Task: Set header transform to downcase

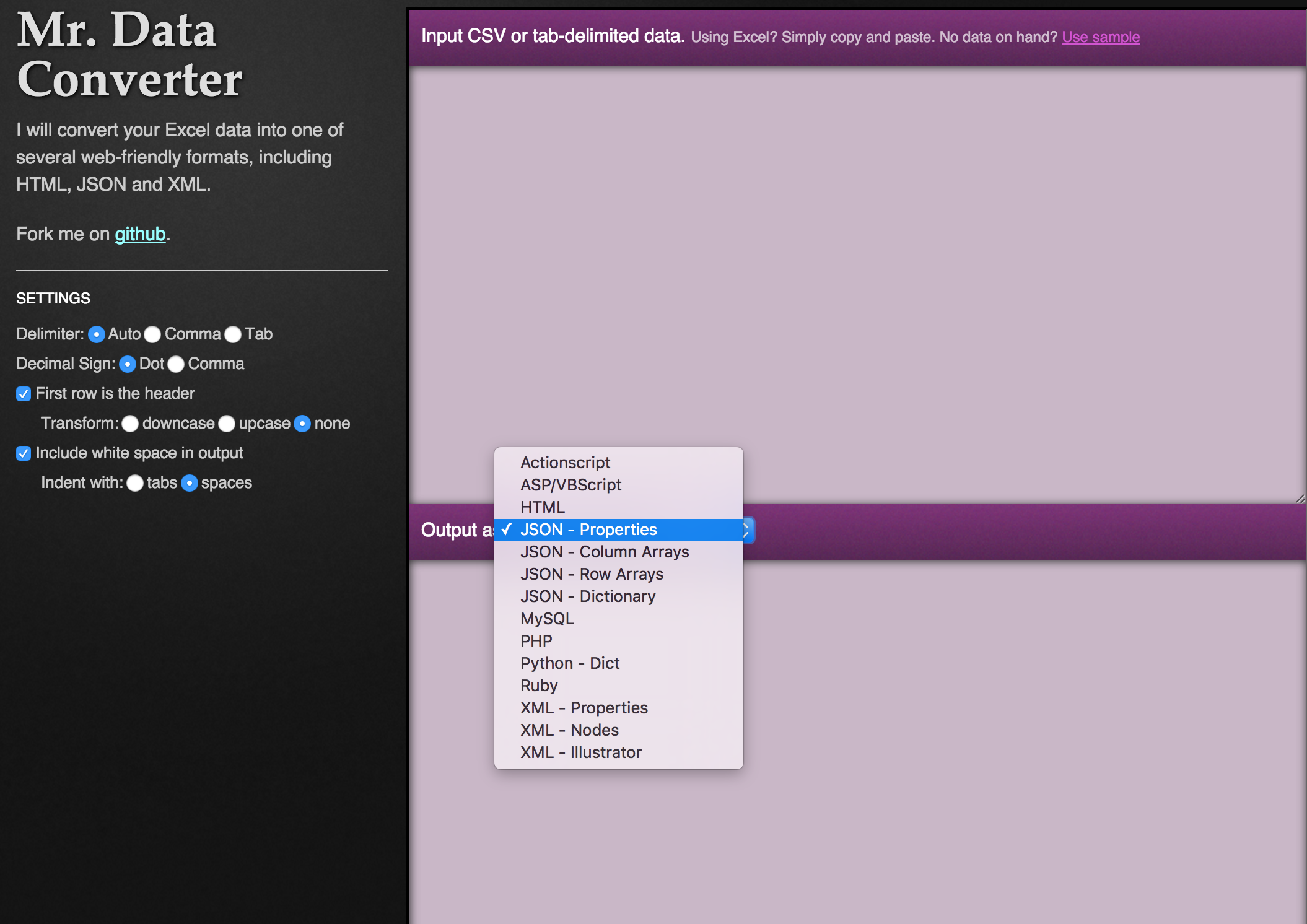Action: (130, 424)
